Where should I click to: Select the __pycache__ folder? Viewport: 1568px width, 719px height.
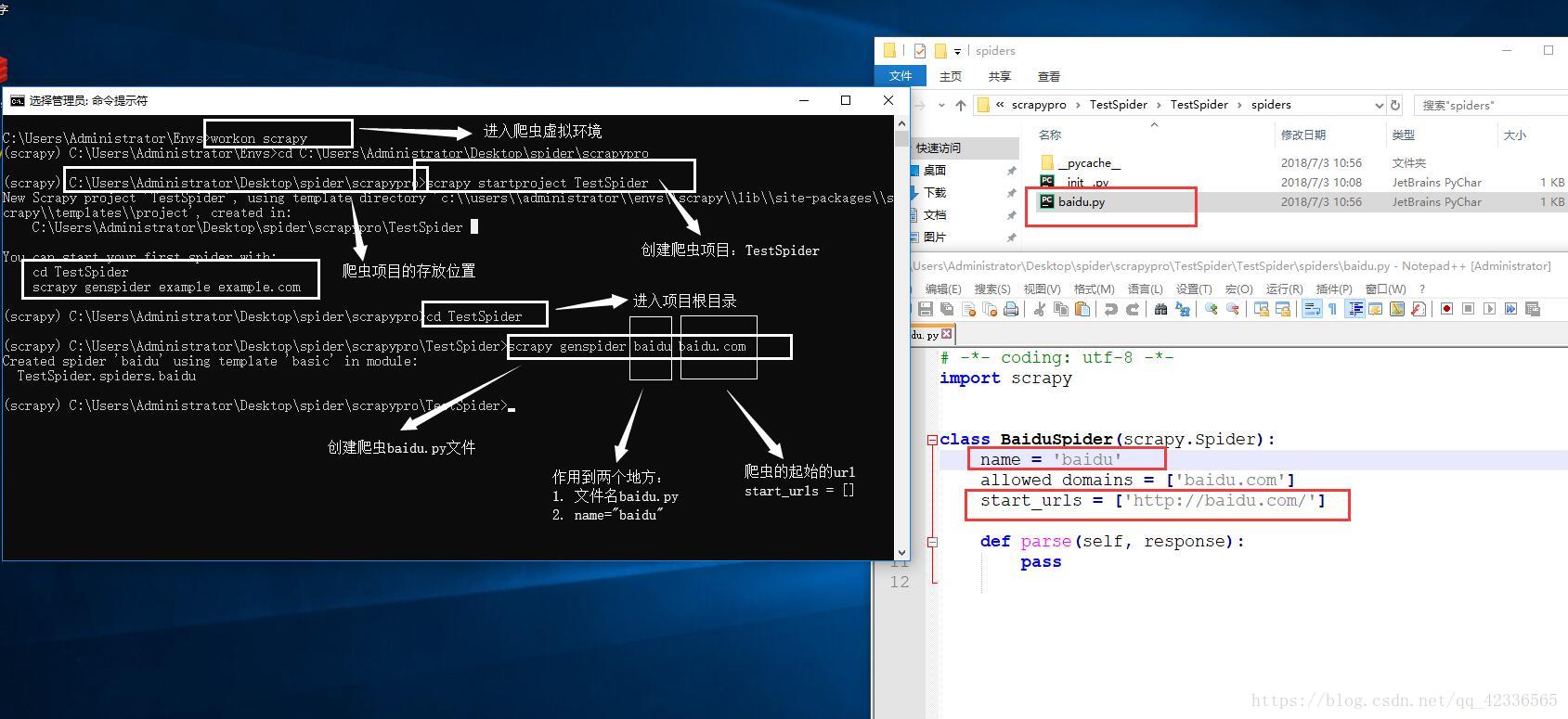click(1090, 163)
